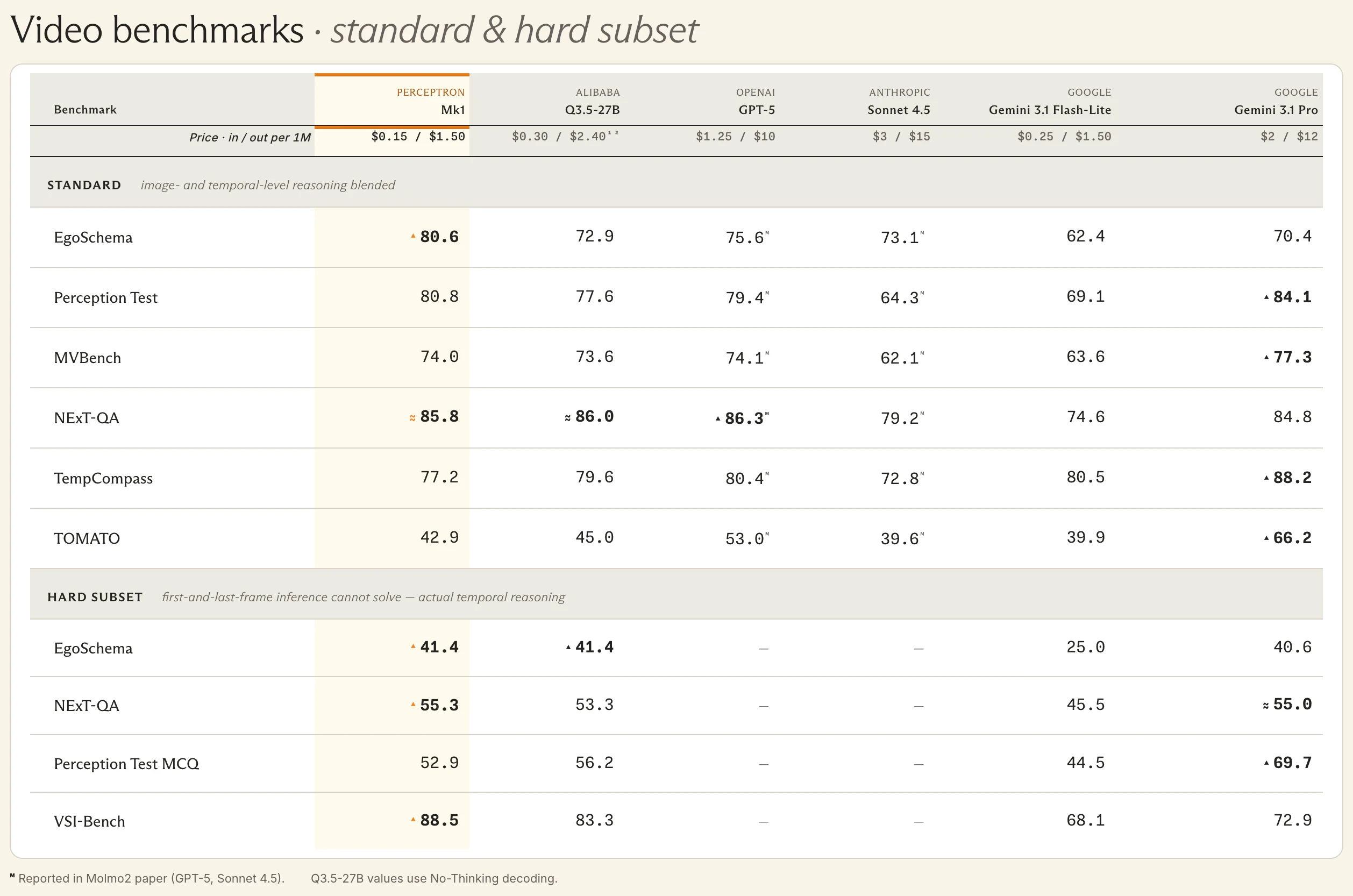
Task: Select the 'Perception Test' row label
Action: [106, 298]
